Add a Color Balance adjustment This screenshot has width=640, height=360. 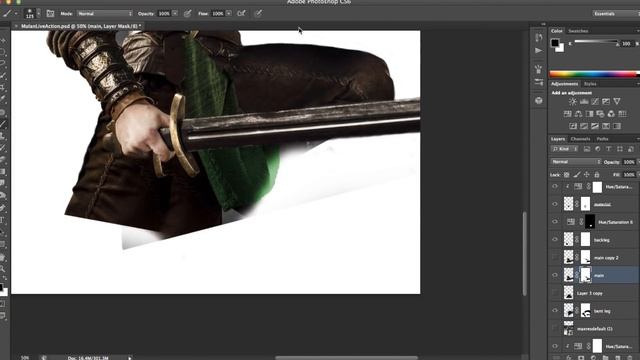tap(578, 114)
